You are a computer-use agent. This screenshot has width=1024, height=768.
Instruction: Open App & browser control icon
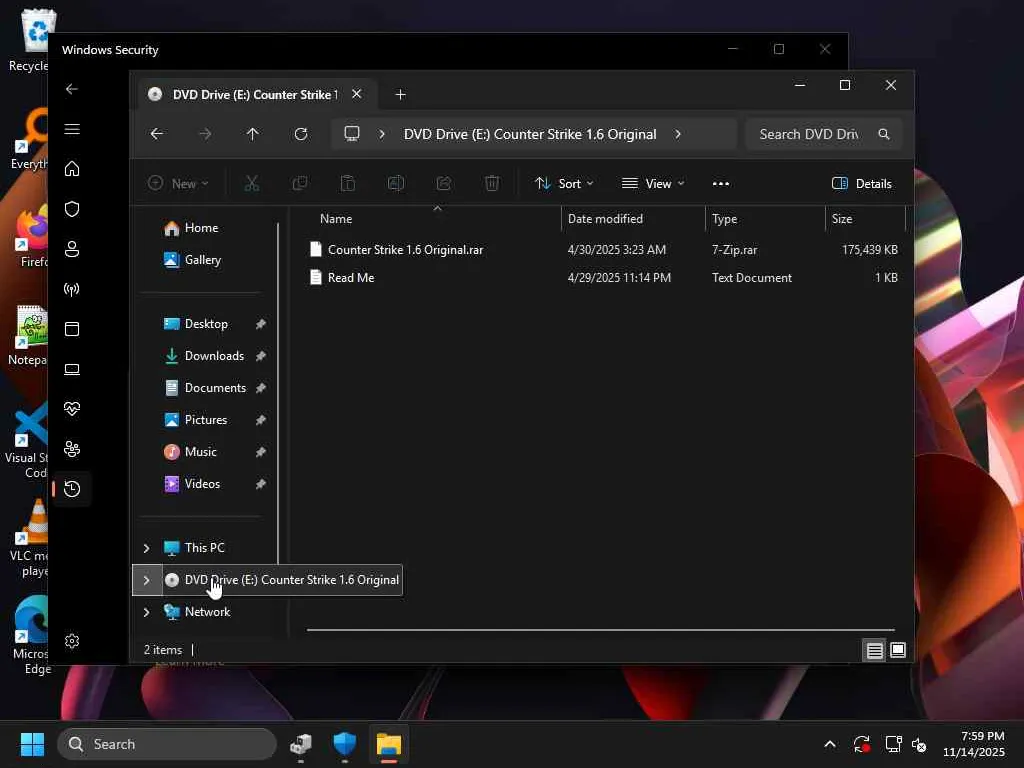click(72, 329)
